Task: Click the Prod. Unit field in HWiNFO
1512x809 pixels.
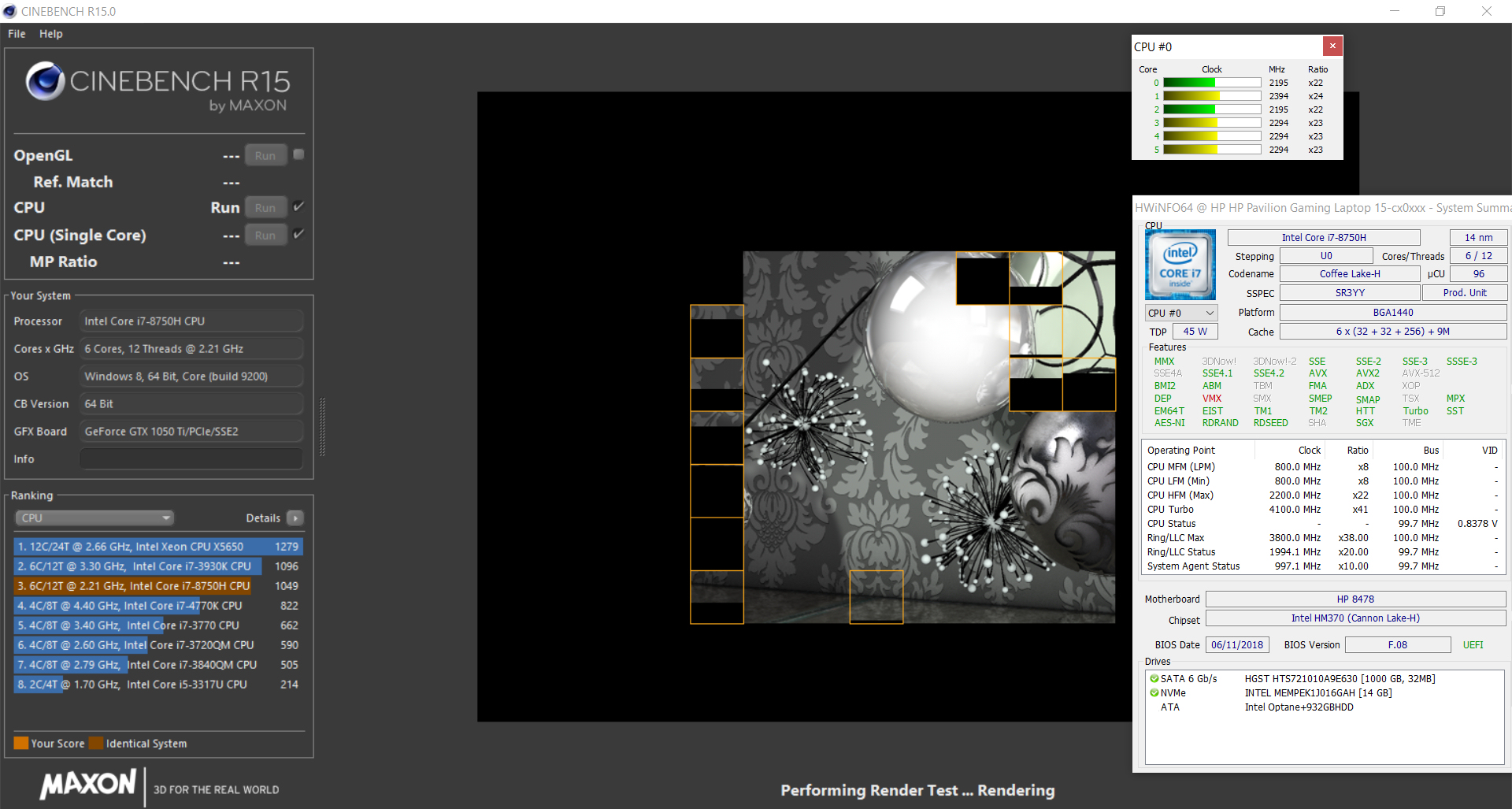Action: [x=1465, y=293]
